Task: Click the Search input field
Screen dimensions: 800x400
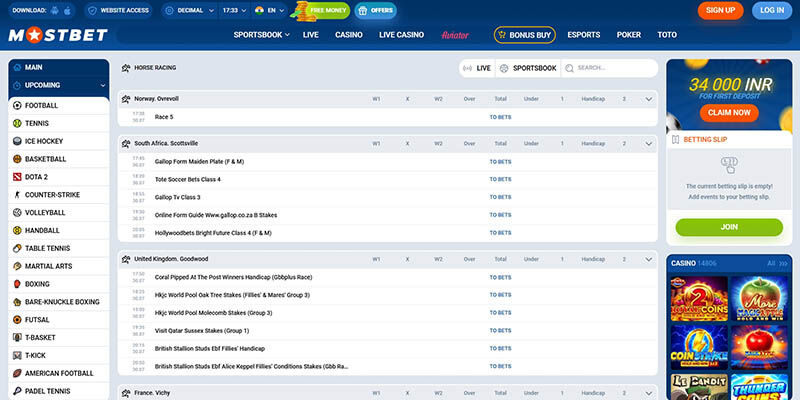Action: [x=610, y=68]
